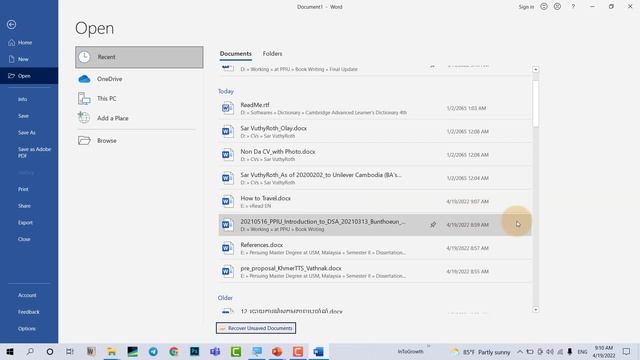Open Cortana from taskbar
The image size is (640, 360).
point(50,351)
